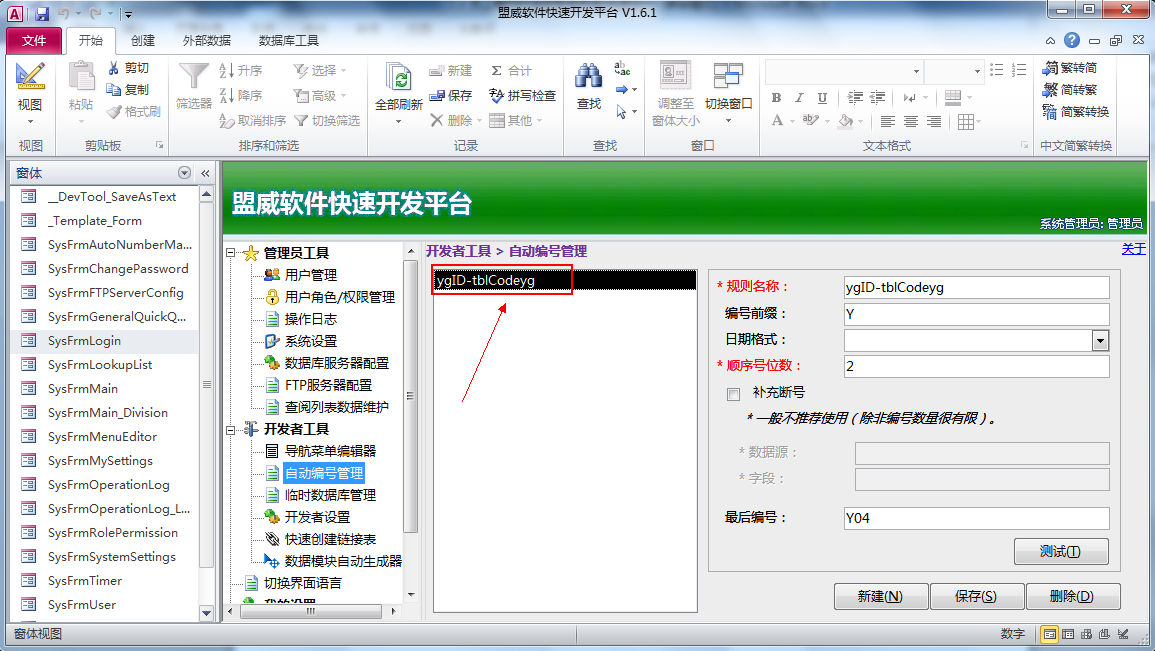Click the 编号前缀 input field
This screenshot has width=1155, height=651.
point(977,314)
